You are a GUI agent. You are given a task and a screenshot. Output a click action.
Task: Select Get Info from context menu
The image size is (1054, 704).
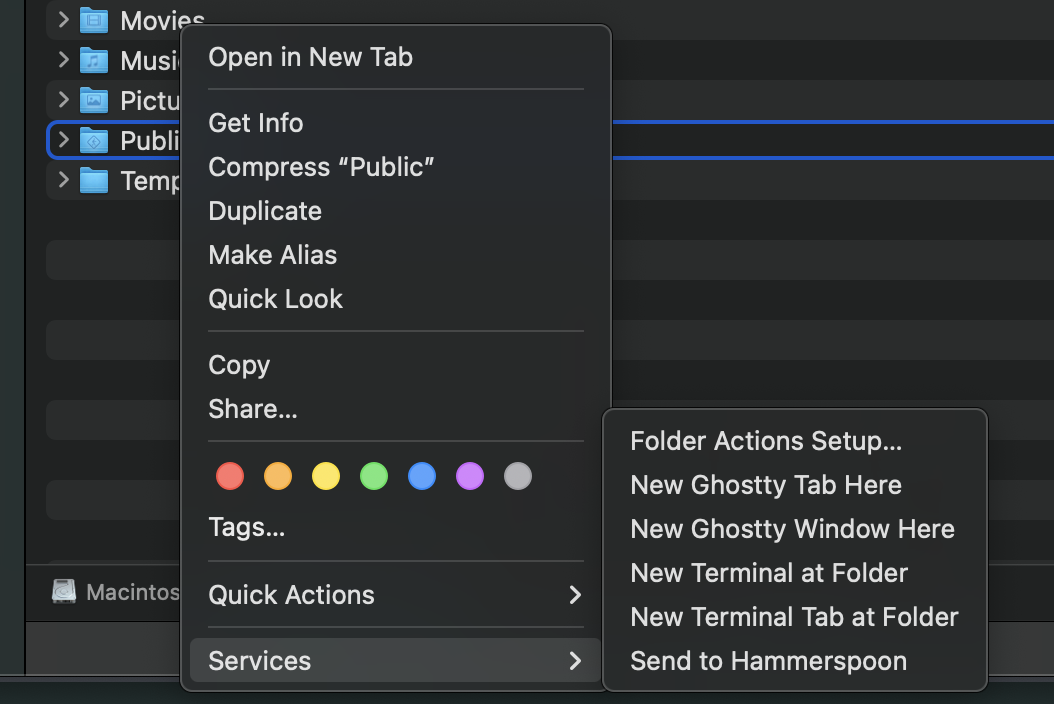[256, 123]
